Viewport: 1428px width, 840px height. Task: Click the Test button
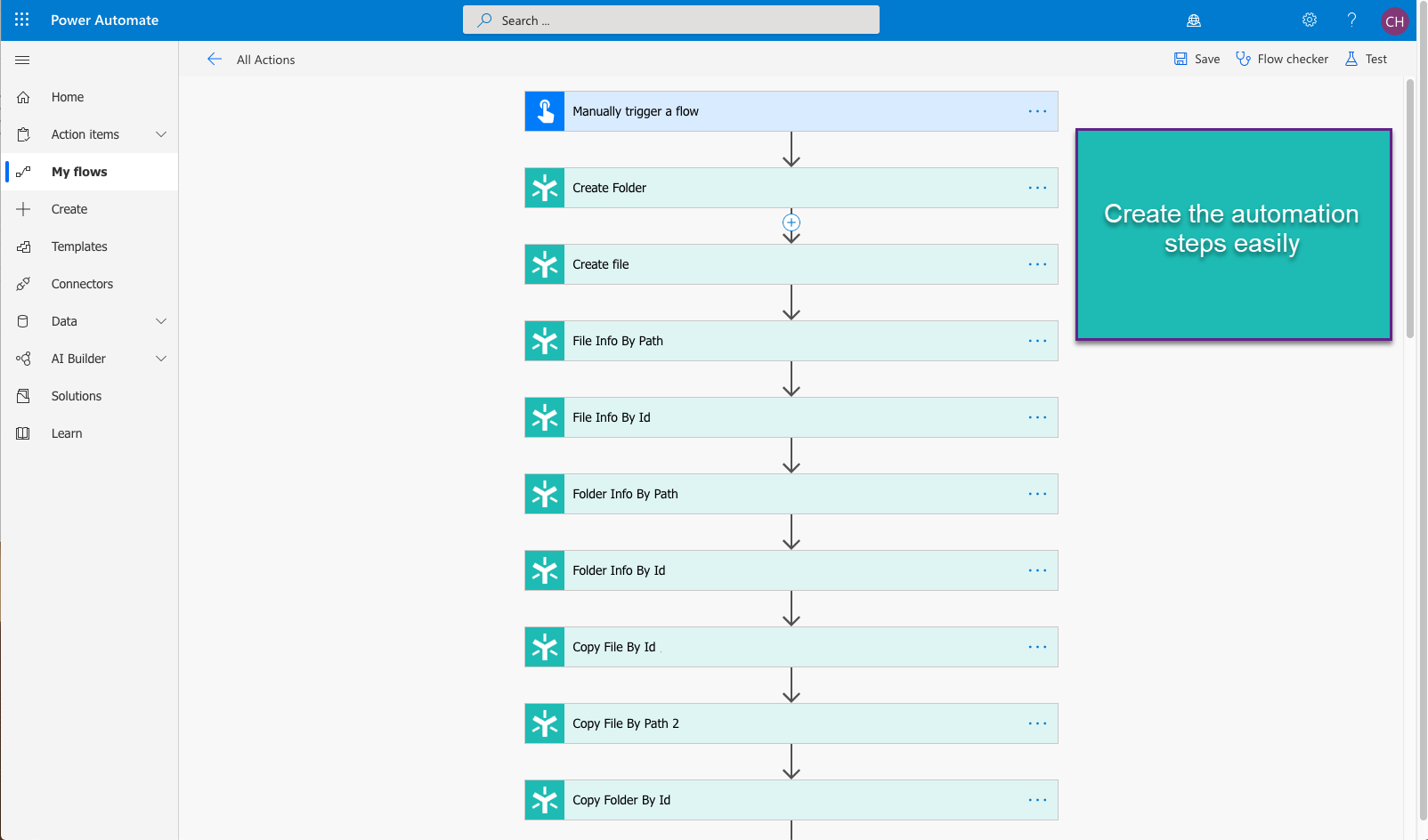click(x=1366, y=59)
